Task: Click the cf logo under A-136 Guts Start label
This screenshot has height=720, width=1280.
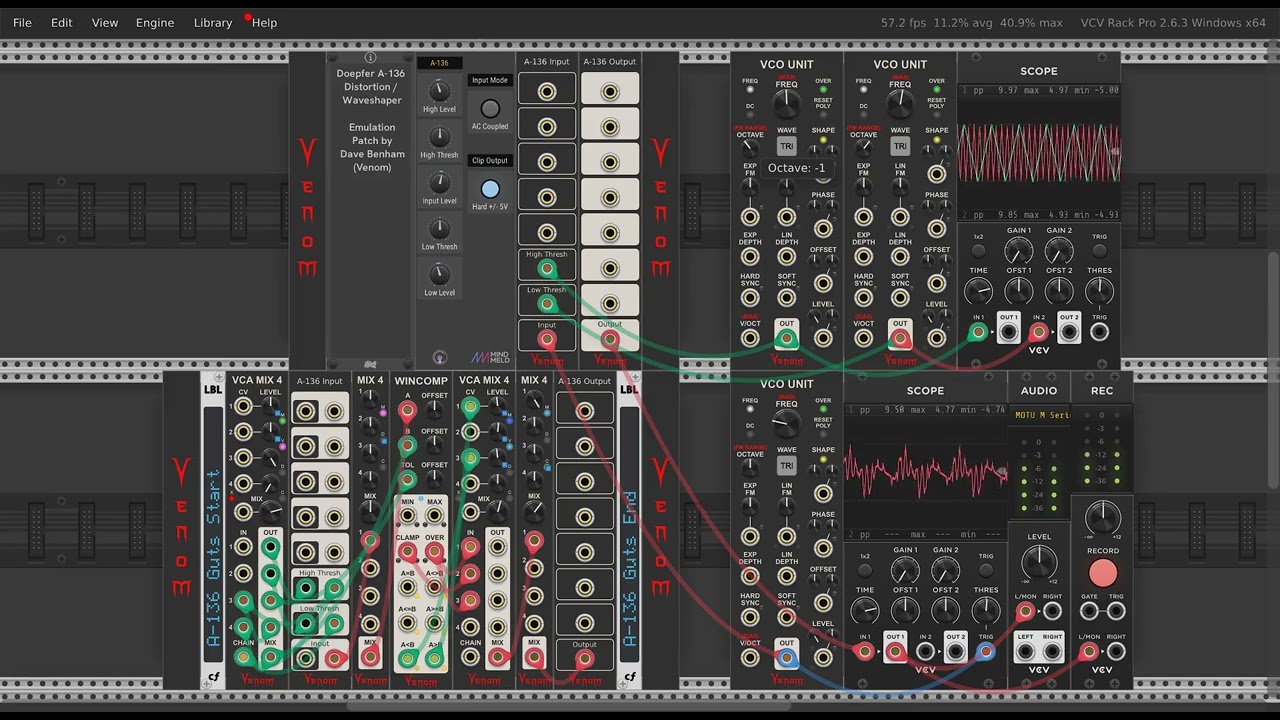Action: 213,677
